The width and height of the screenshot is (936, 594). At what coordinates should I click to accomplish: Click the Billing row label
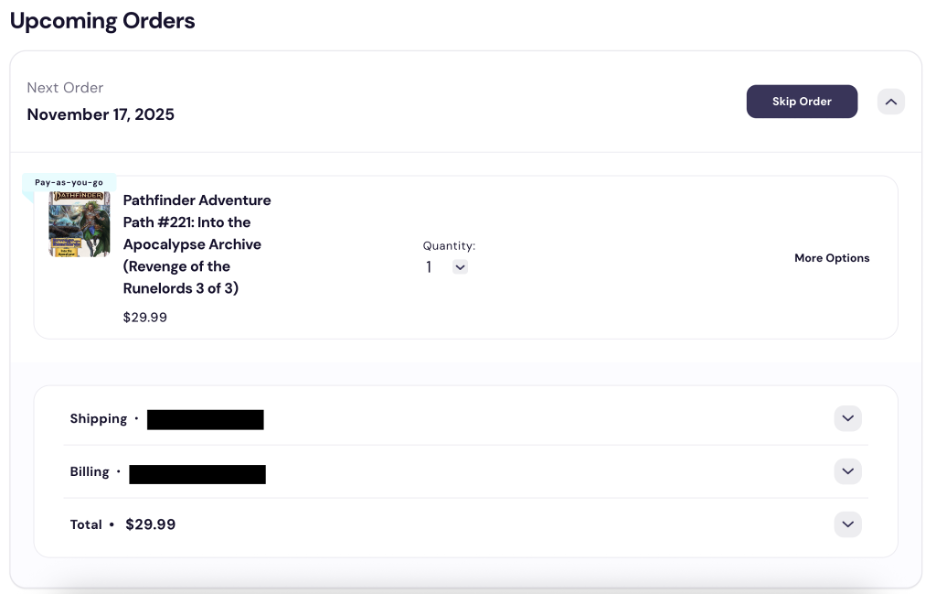tap(89, 472)
